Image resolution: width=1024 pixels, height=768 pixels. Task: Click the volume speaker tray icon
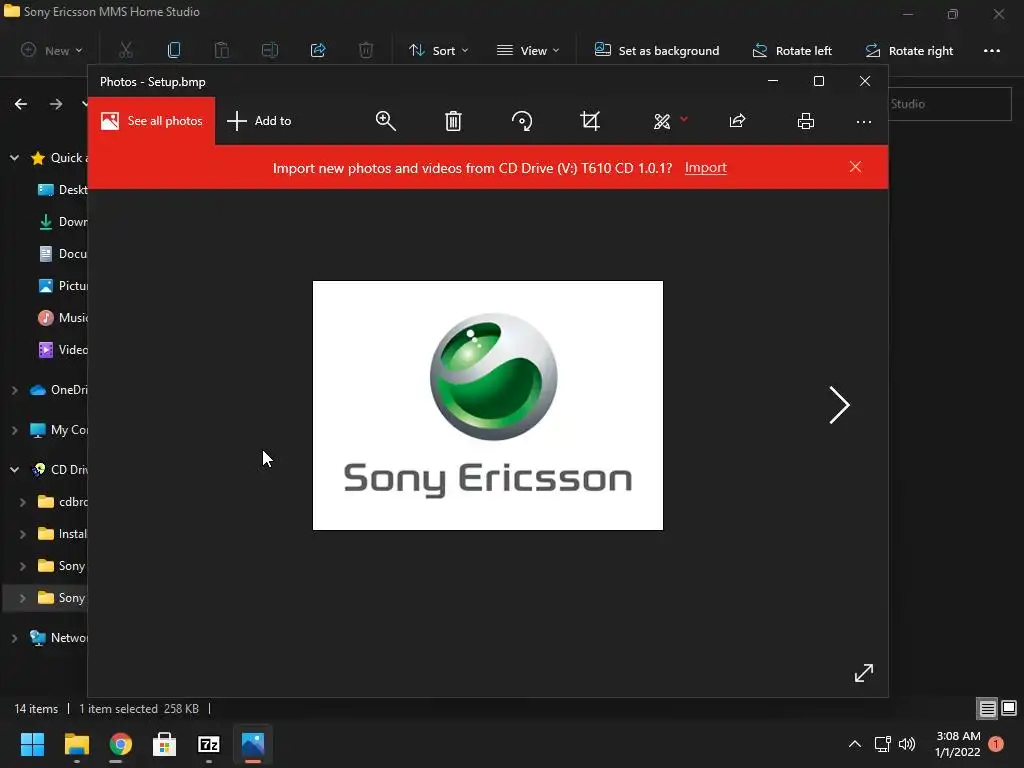coord(907,744)
